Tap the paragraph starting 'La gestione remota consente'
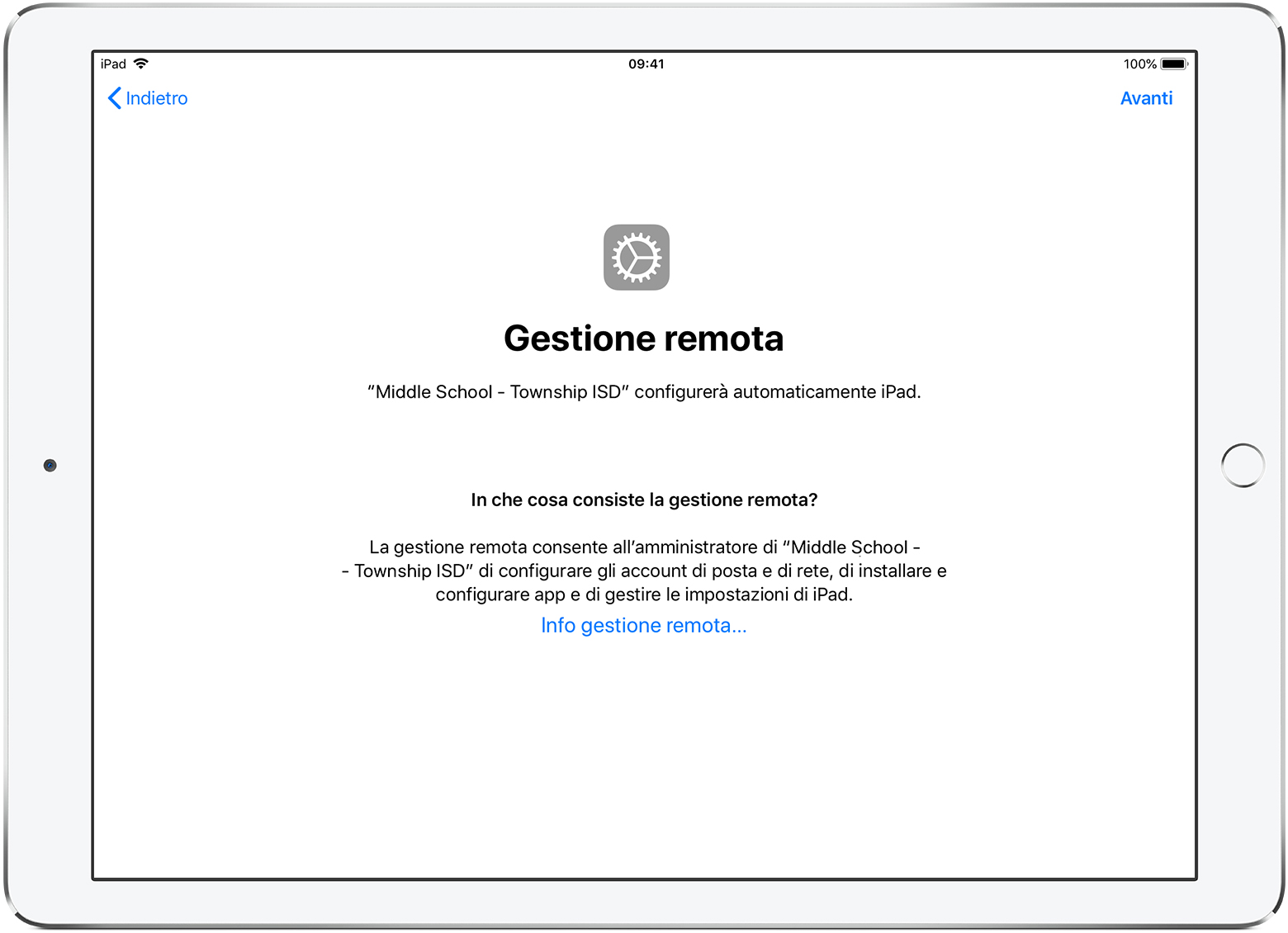1288x933 pixels. pos(644,571)
